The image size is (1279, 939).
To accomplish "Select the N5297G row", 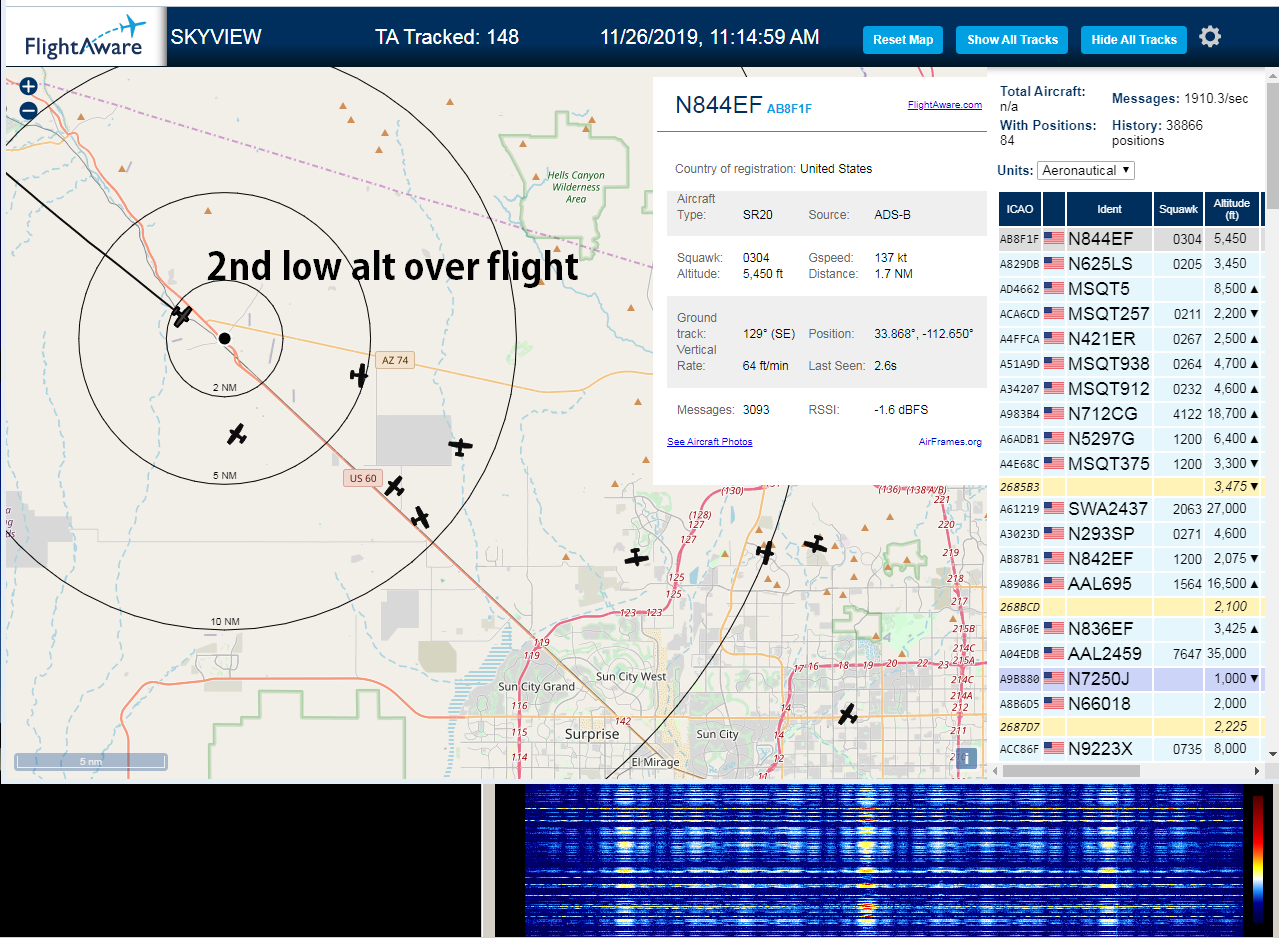I will [1130, 438].
